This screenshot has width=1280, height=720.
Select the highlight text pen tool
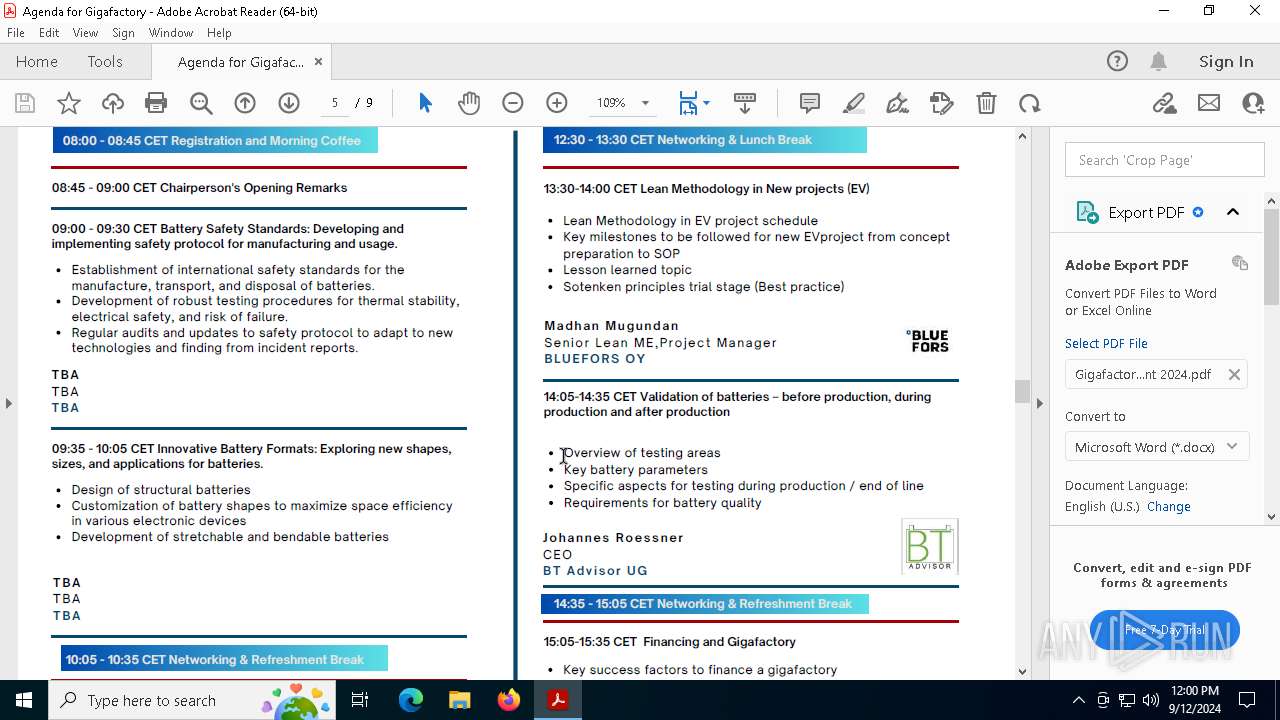point(854,103)
